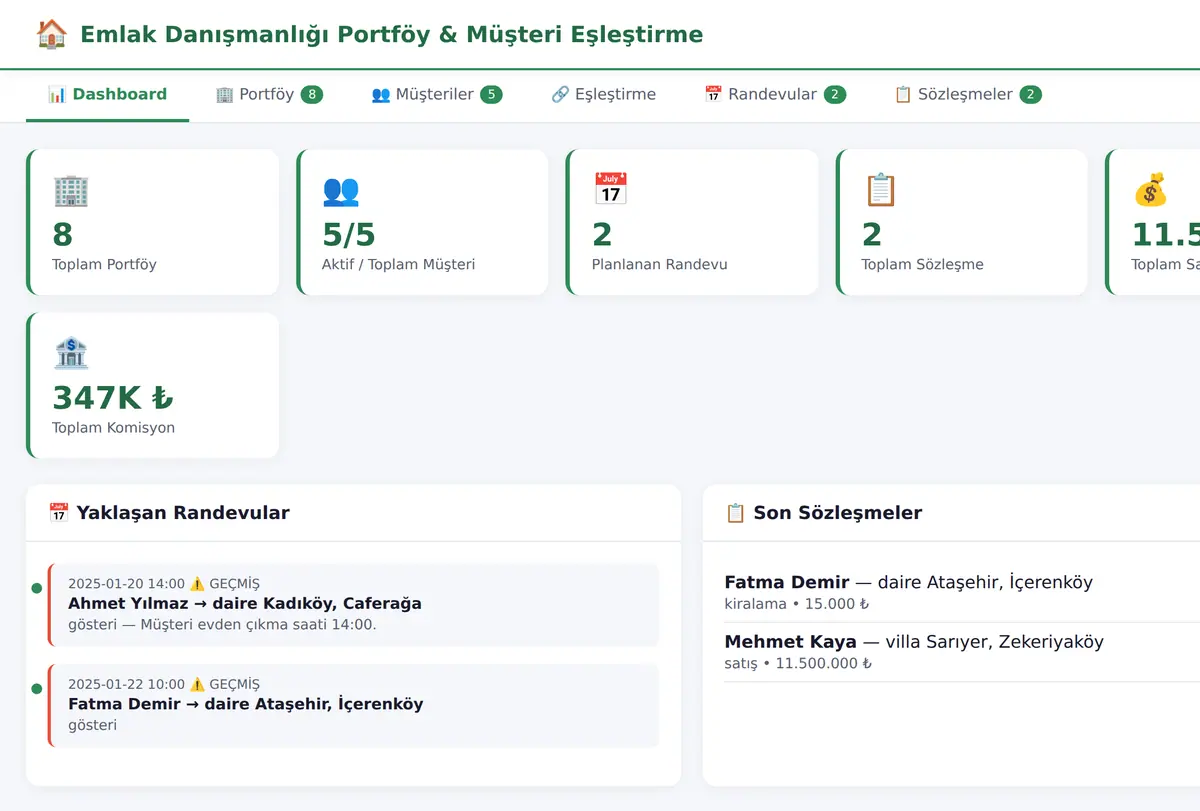This screenshot has height=811, width=1200.
Task: Click the house logo icon in the header
Action: [x=51, y=35]
